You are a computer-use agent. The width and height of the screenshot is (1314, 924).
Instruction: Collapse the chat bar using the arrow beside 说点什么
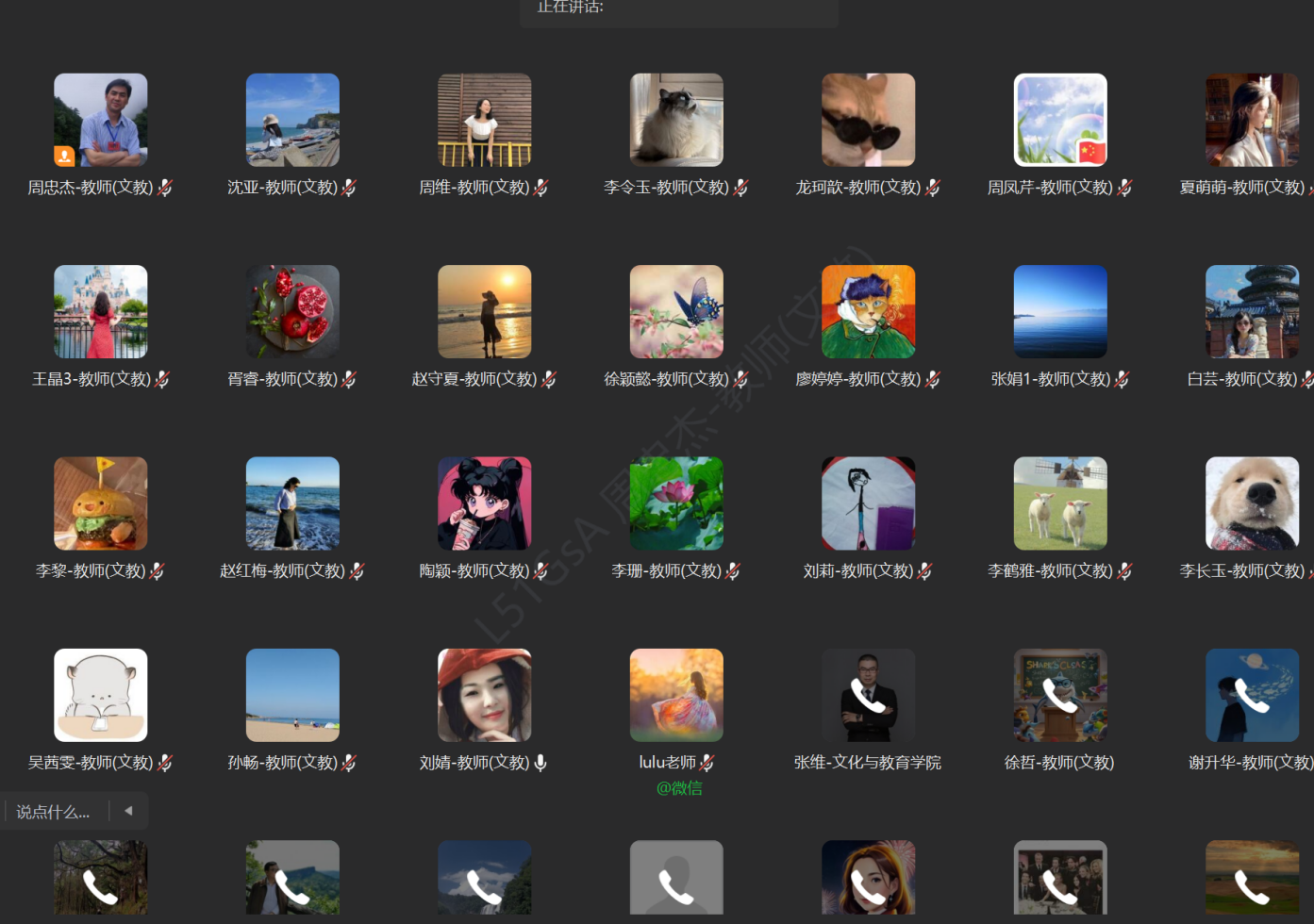click(128, 811)
